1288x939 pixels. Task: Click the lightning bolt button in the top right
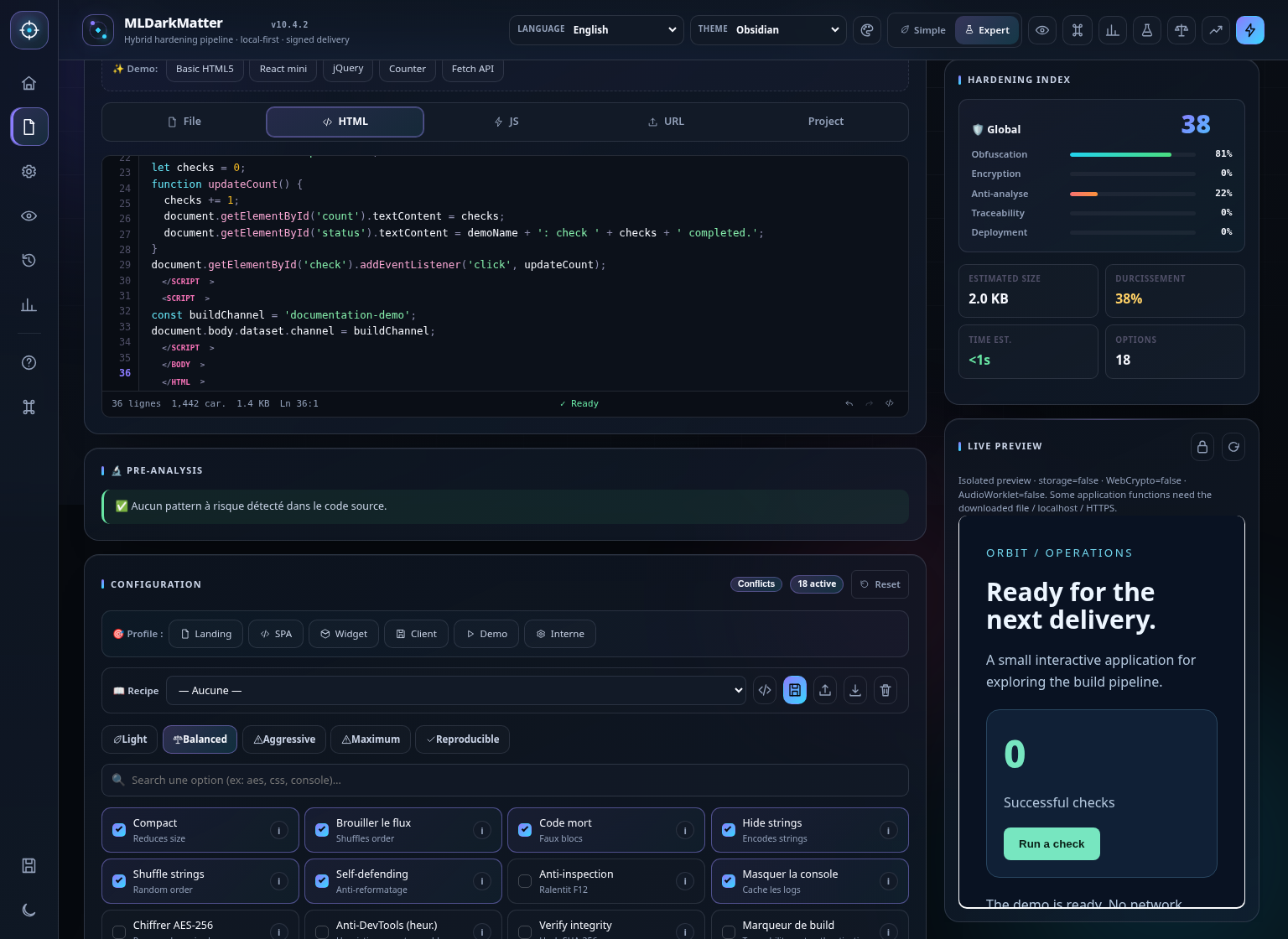1250,30
